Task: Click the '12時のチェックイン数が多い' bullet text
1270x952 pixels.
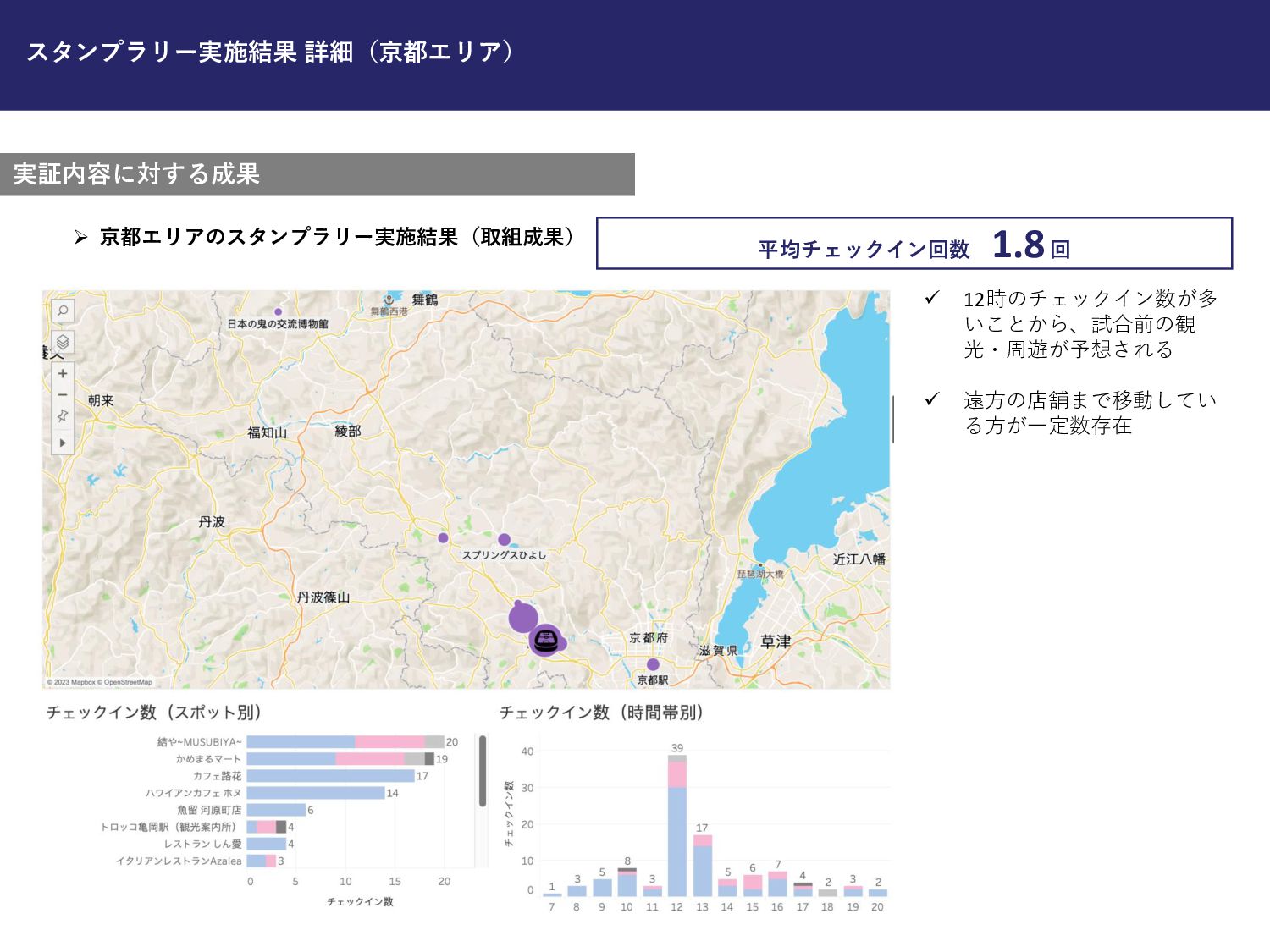Action: [x=1091, y=324]
